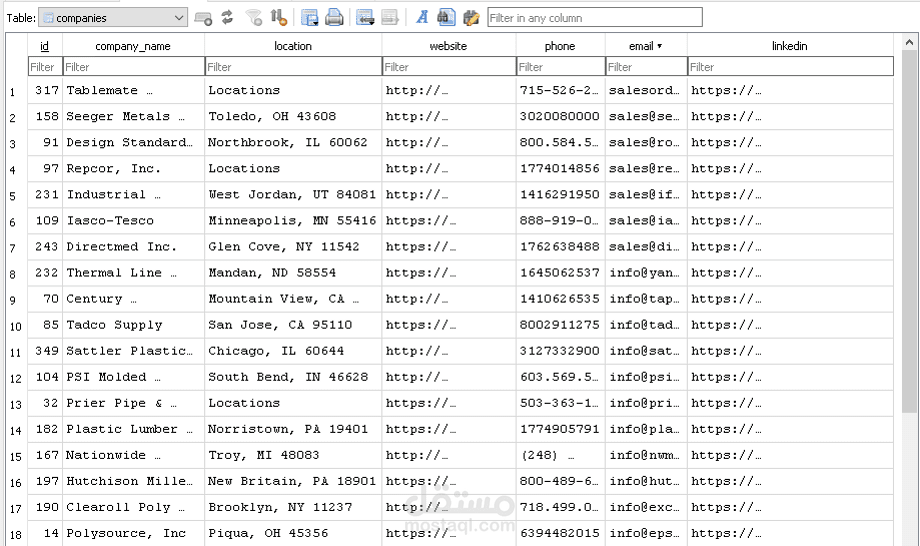
Task: Select the 'New Britain, PA 18901' cell
Action: pos(293,481)
